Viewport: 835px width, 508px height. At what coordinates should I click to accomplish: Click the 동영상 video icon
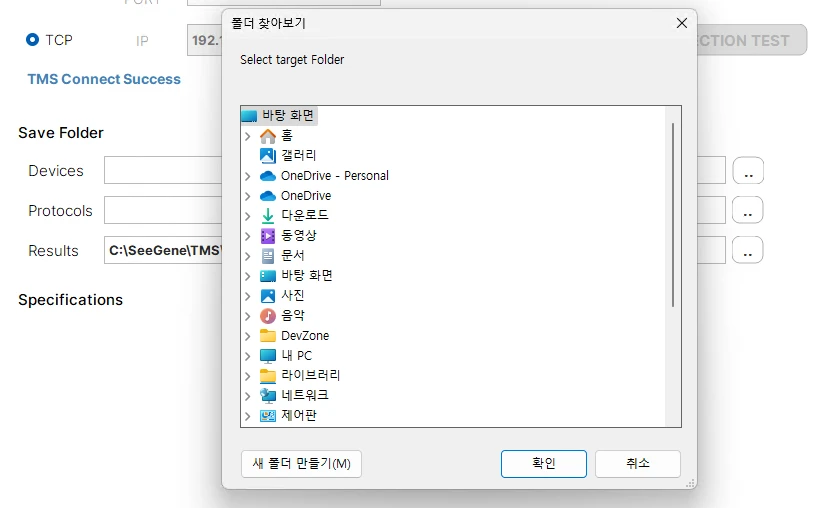point(268,236)
